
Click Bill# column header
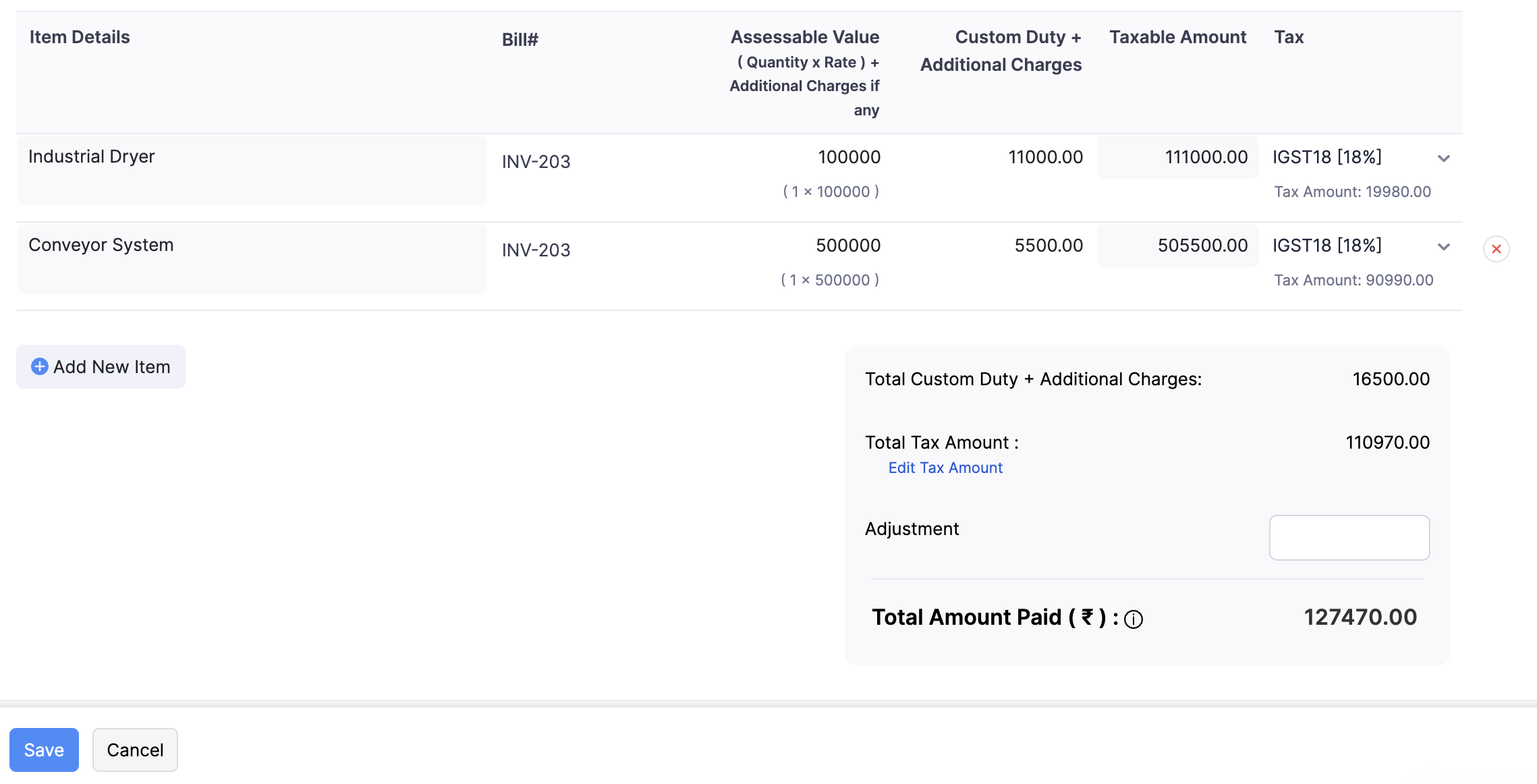[520, 40]
